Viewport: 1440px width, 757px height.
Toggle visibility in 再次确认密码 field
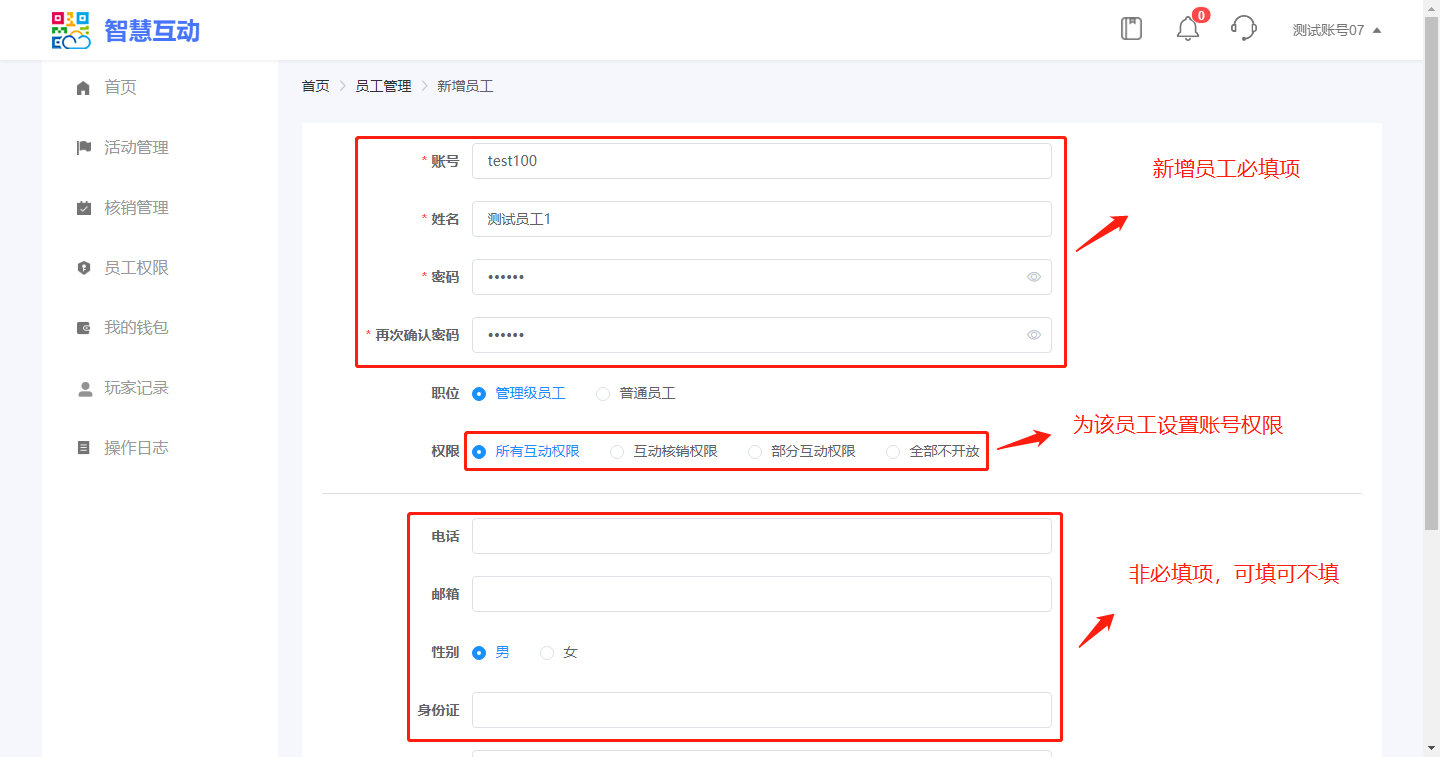(x=1034, y=335)
